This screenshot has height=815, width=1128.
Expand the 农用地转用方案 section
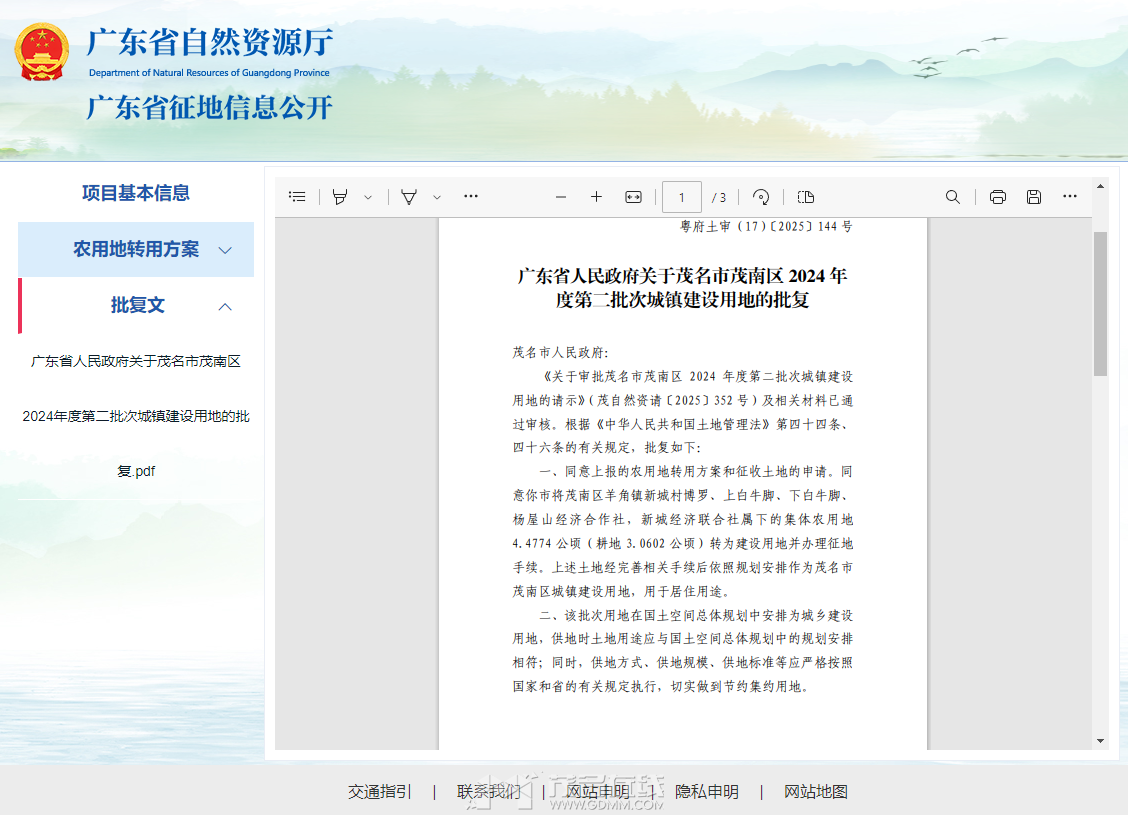226,250
